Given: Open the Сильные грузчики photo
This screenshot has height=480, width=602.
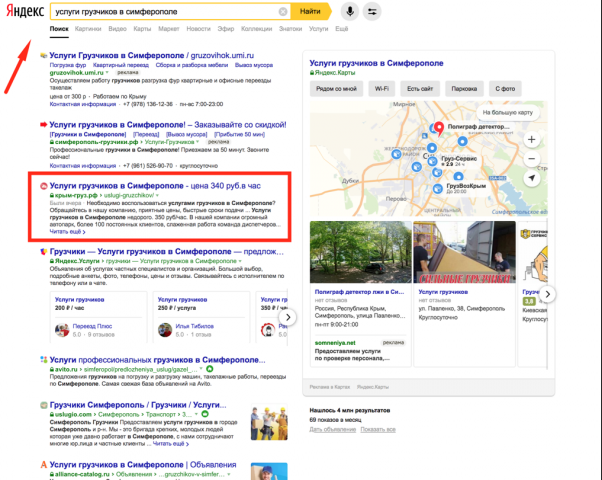Looking at the screenshot, I should coord(464,252).
